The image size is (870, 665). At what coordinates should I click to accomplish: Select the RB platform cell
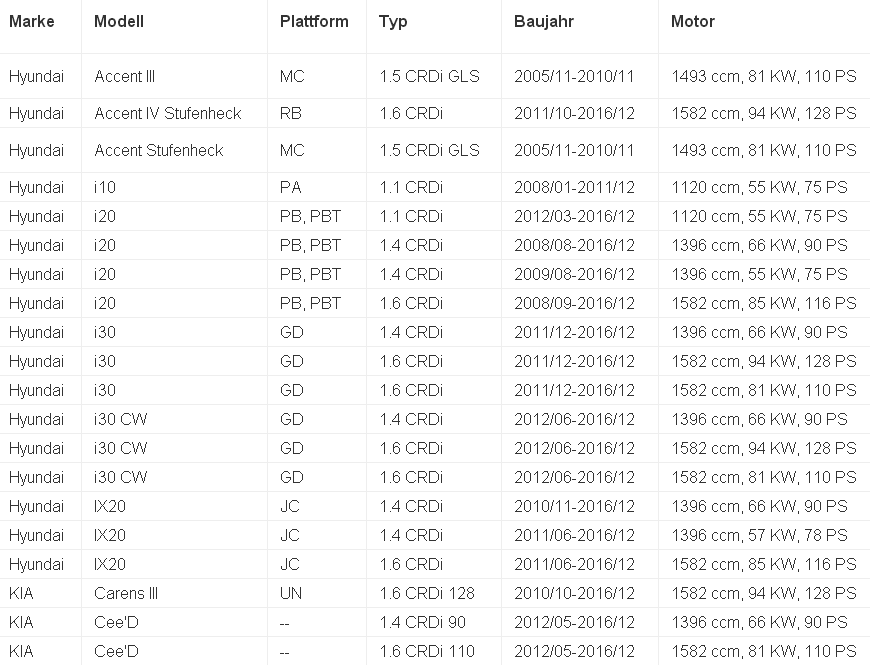[x=291, y=113]
